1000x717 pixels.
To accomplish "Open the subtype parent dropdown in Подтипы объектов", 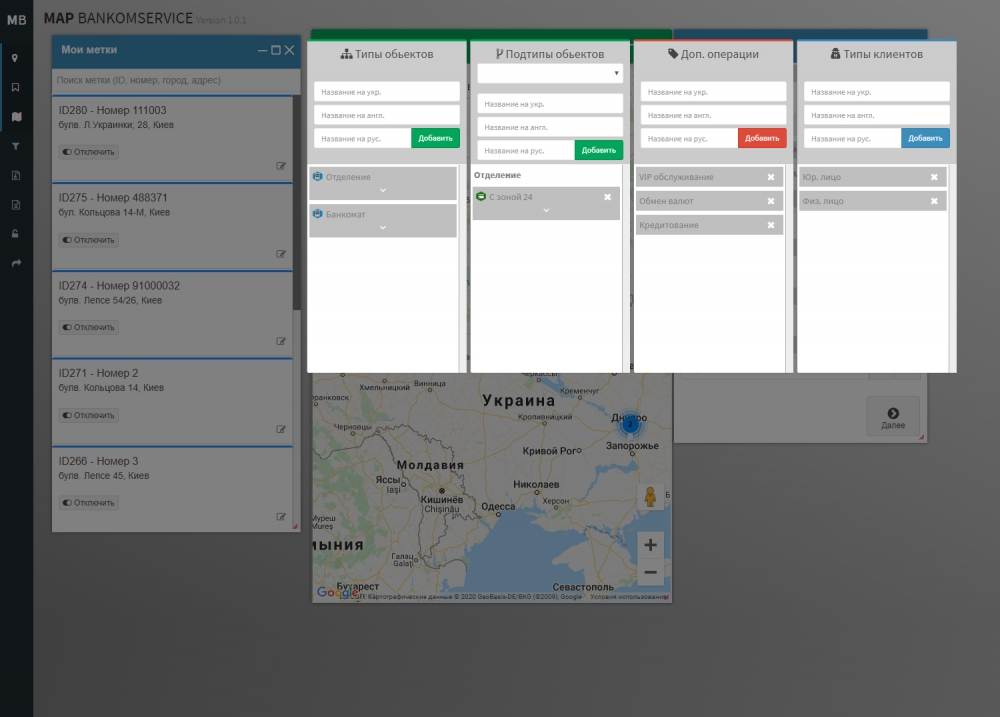I will pos(549,73).
